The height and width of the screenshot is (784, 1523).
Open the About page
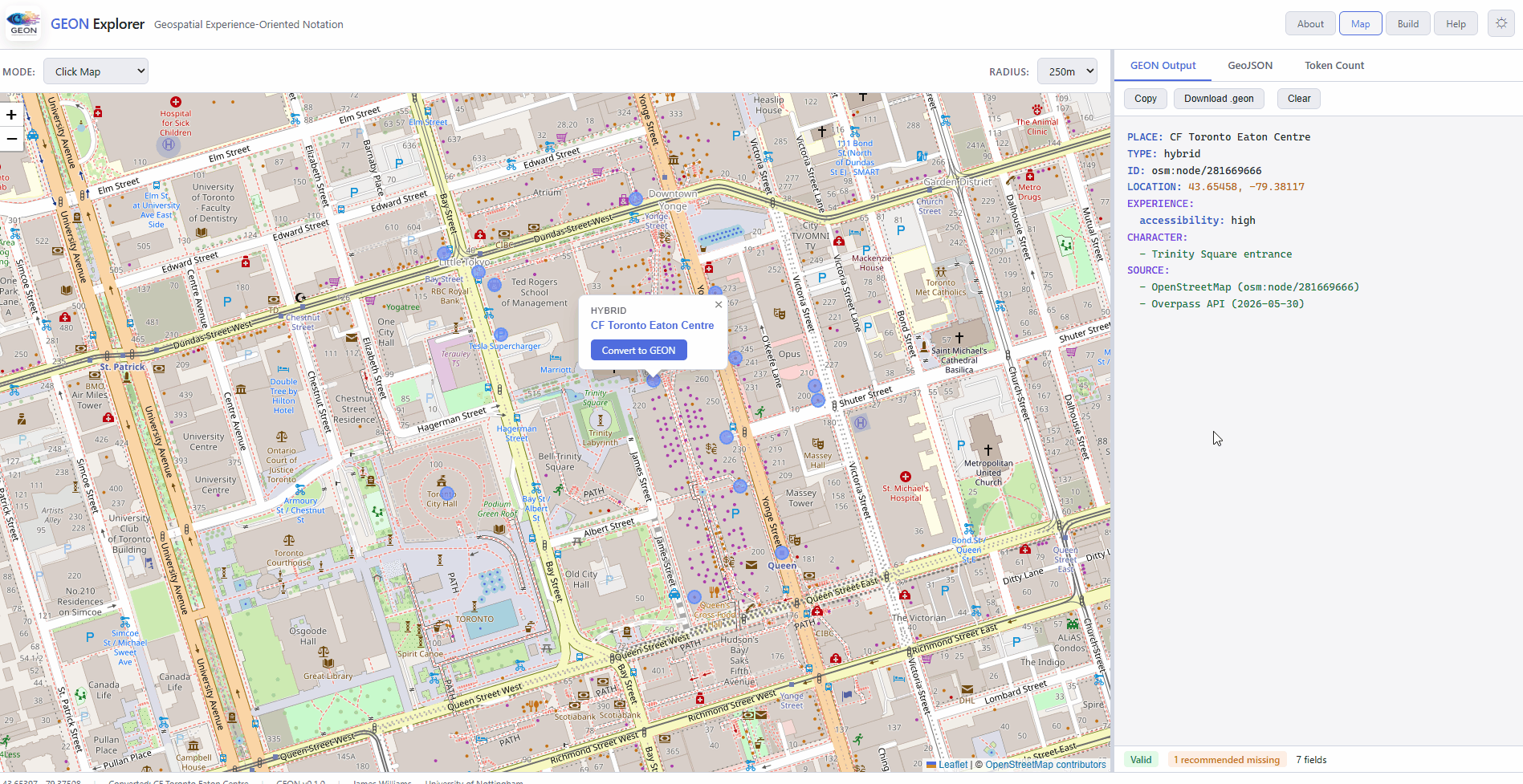[x=1310, y=24]
